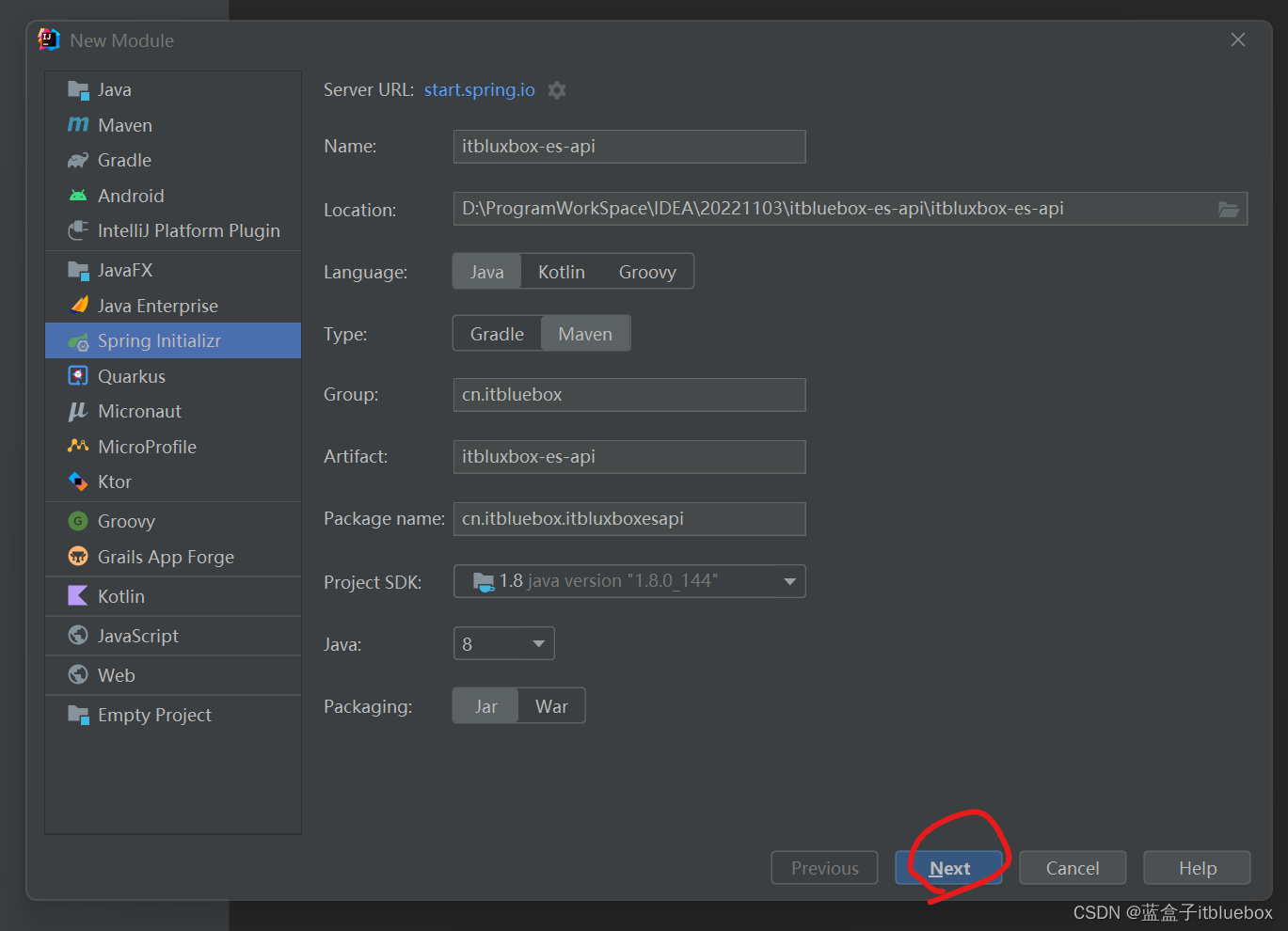Click inside the Artifact input field
Screen dimensions: 1288x931
point(628,456)
